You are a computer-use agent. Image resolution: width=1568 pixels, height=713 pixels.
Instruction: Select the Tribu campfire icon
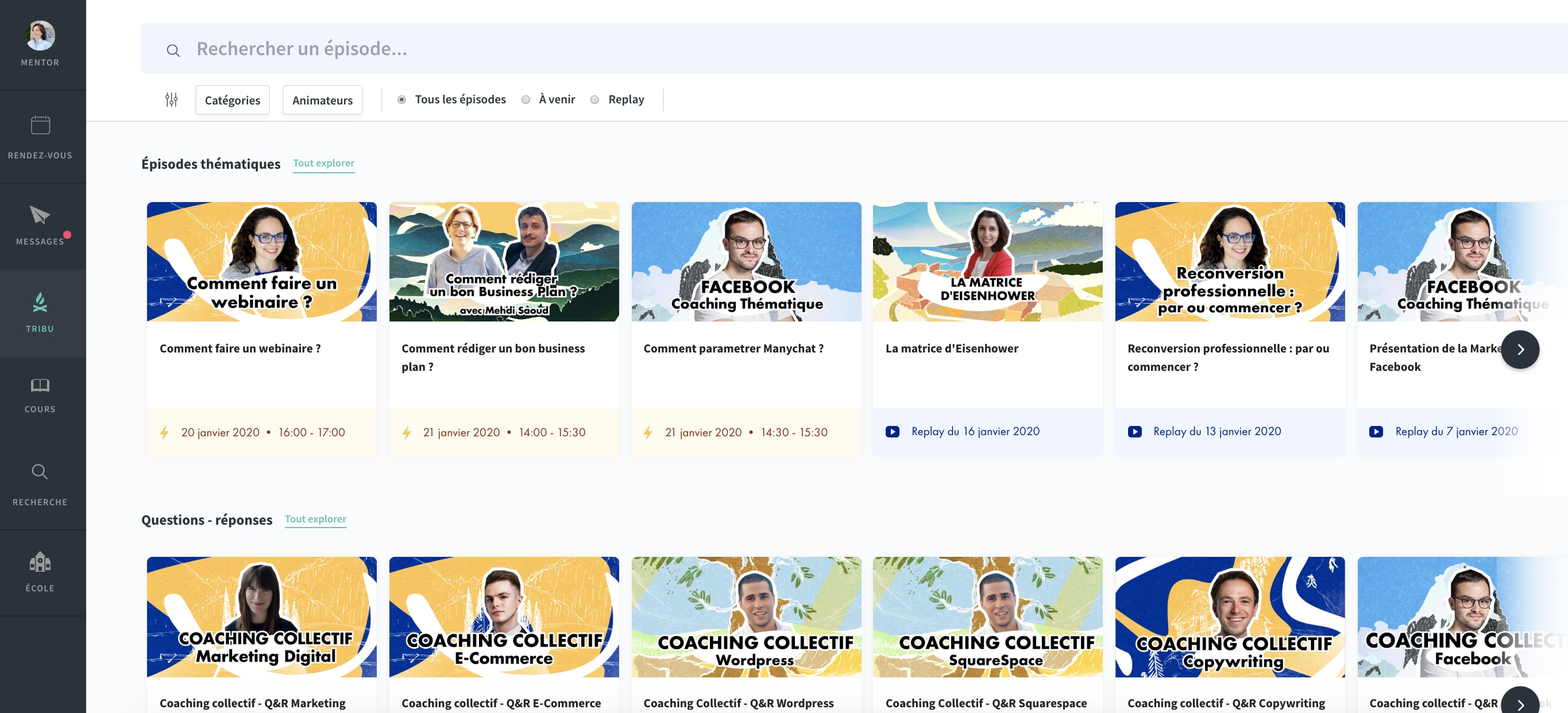[40, 302]
